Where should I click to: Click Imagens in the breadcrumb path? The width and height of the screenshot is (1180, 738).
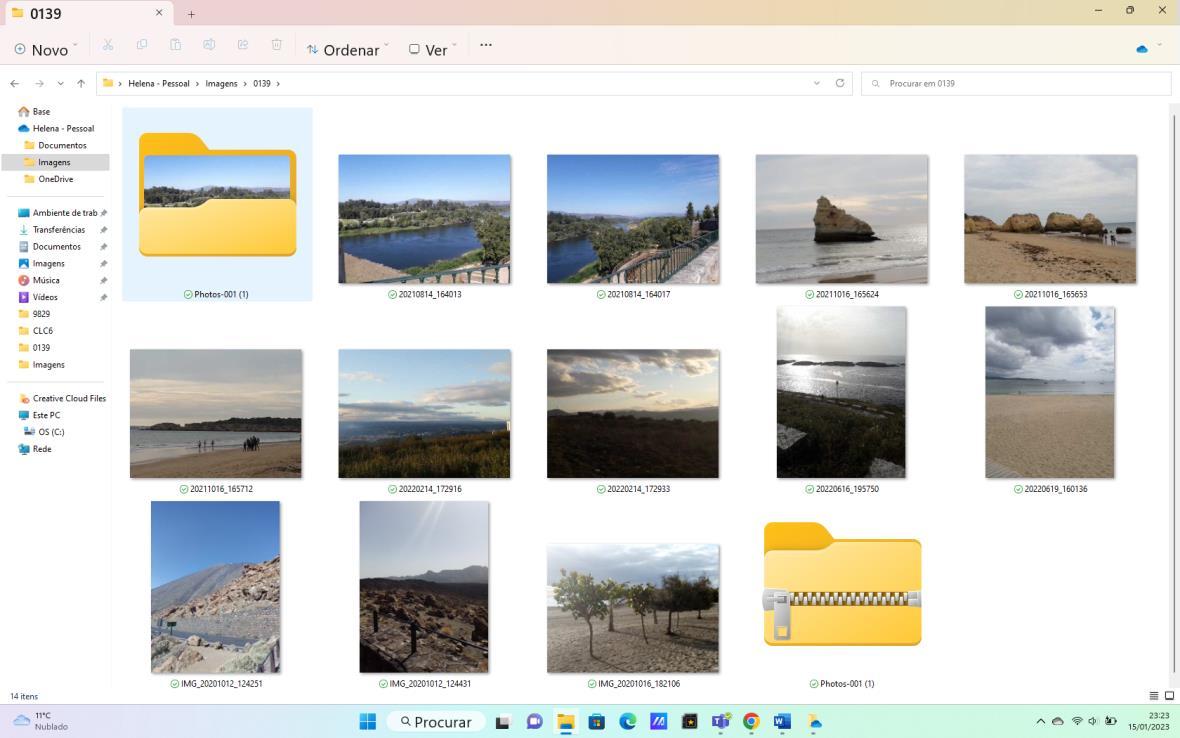(221, 84)
